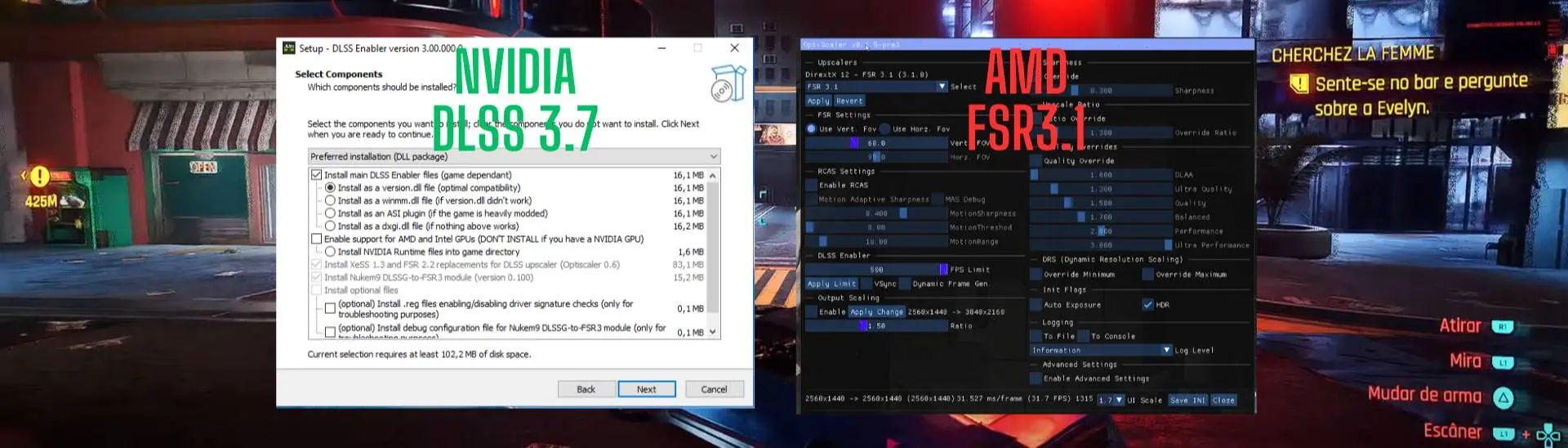This screenshot has width=1568, height=448.
Task: Select Install NVIDIA Runtime files option
Action: 330,252
